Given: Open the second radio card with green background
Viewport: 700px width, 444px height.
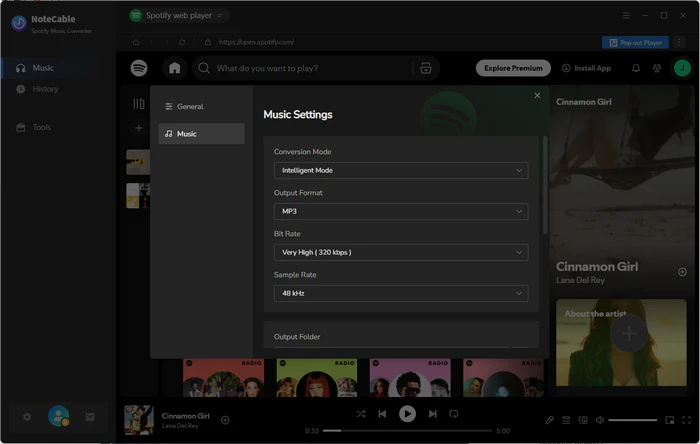Looking at the screenshot, I should coord(317,378).
